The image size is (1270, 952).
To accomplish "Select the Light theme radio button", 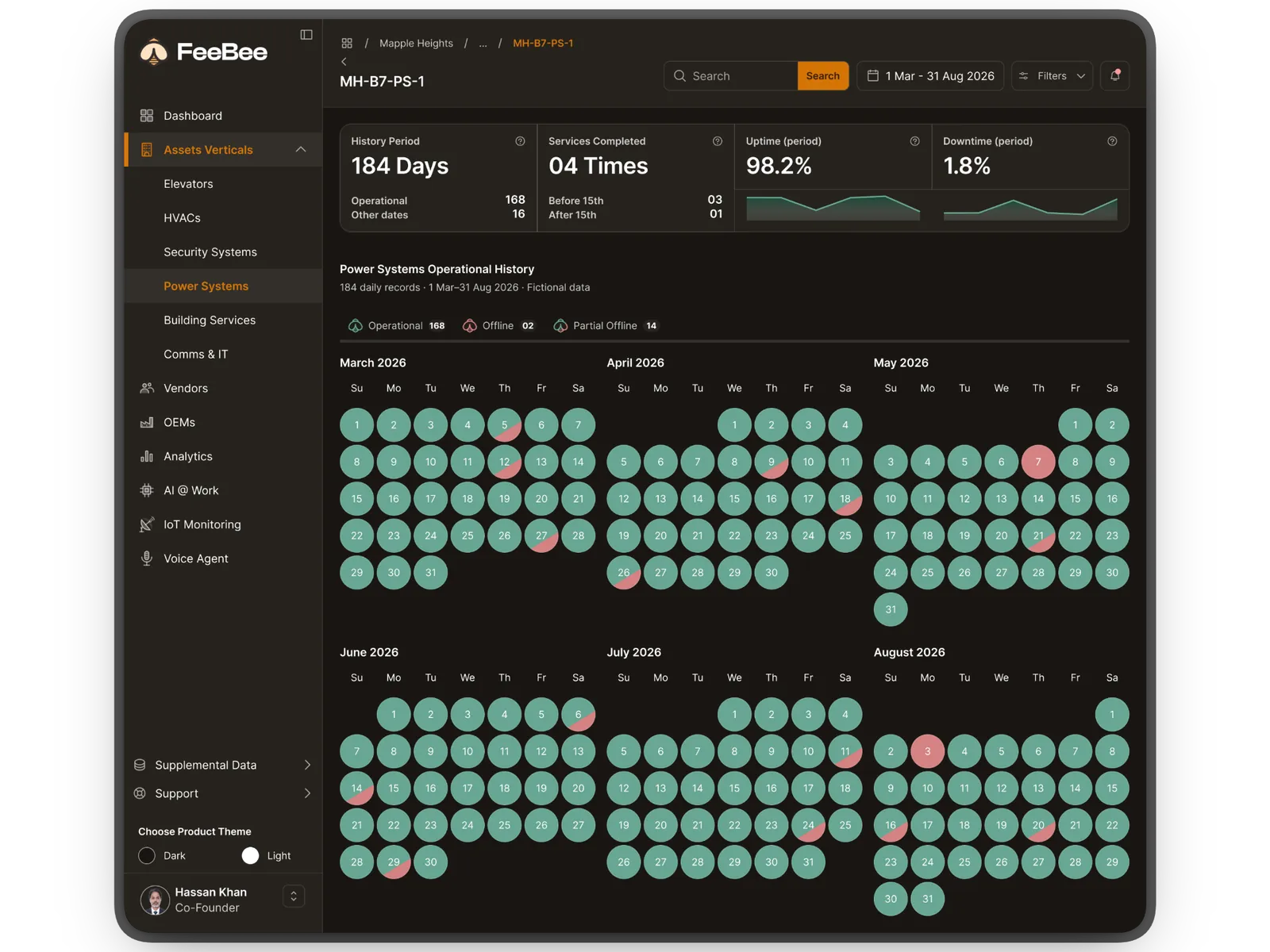I will coord(250,855).
